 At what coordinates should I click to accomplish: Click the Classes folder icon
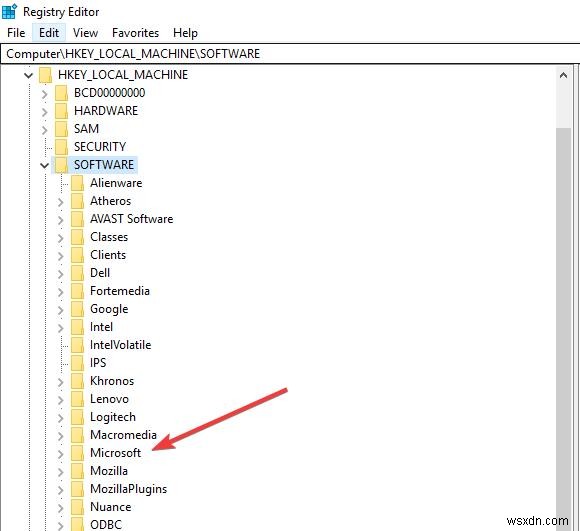coord(77,237)
